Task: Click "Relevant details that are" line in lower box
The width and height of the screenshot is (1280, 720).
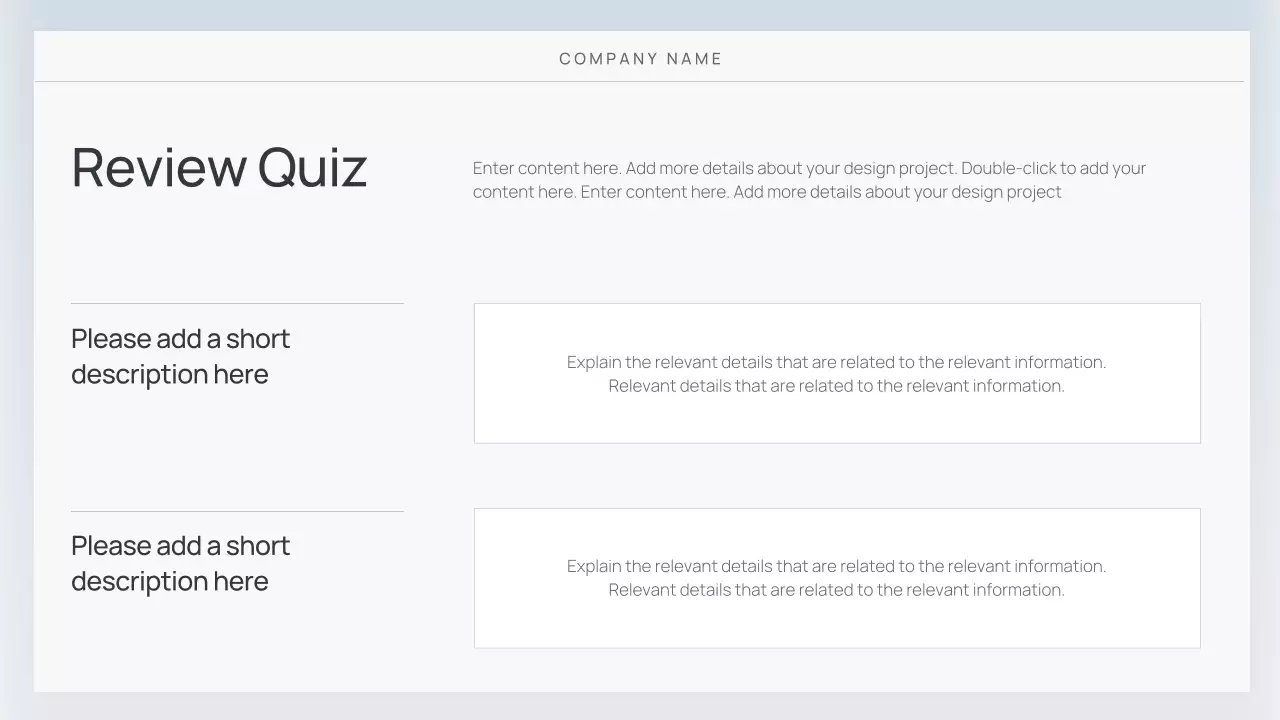Action: [x=836, y=590]
